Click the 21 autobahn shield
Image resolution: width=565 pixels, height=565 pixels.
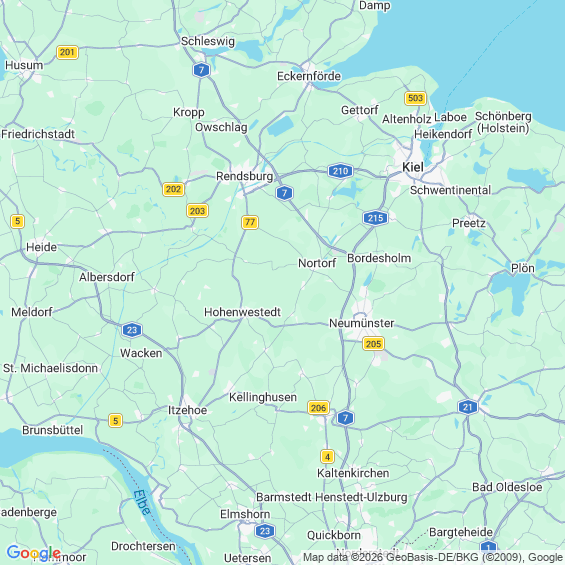tap(468, 407)
